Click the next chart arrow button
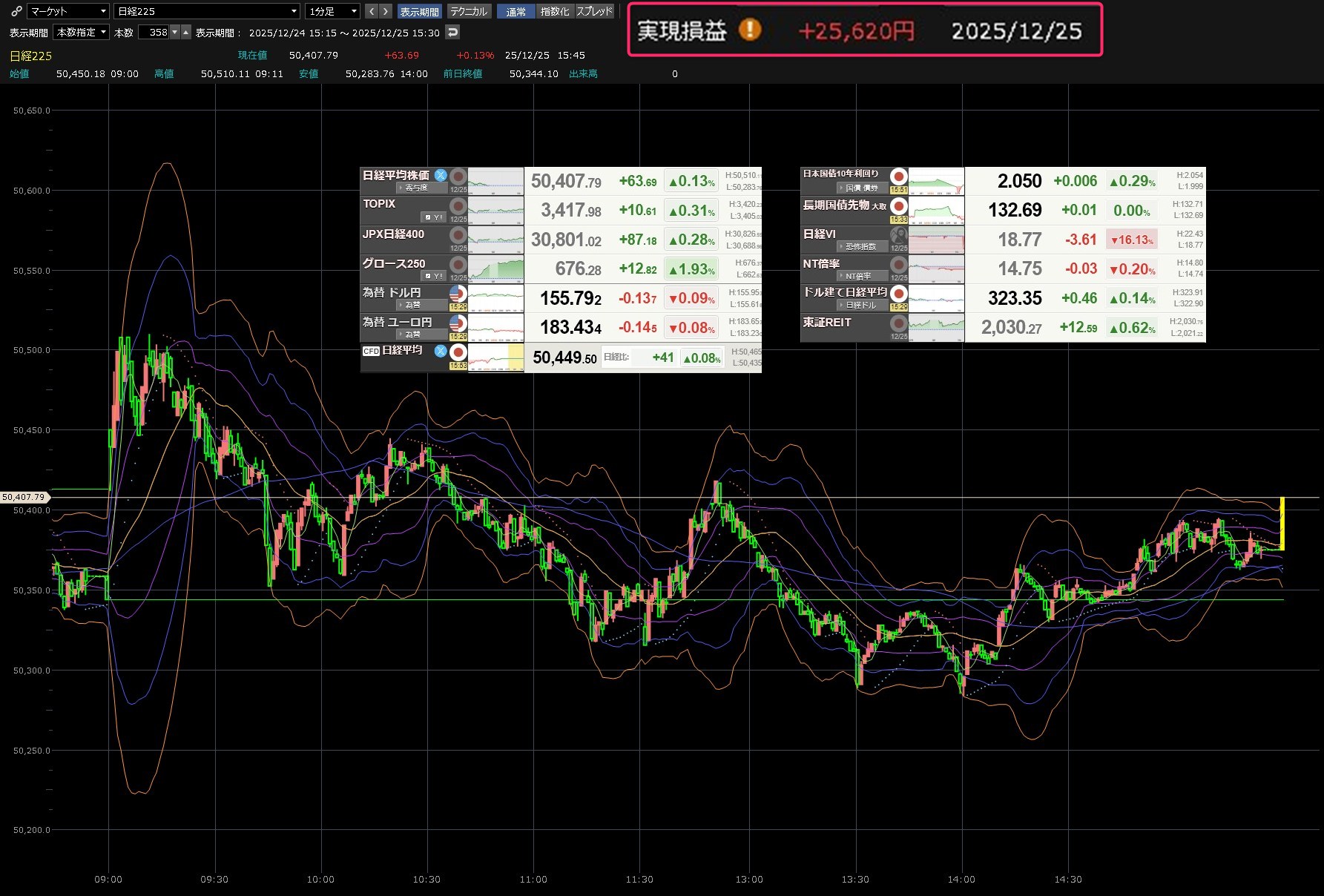Screen dimensions: 1324x896 pos(386,11)
